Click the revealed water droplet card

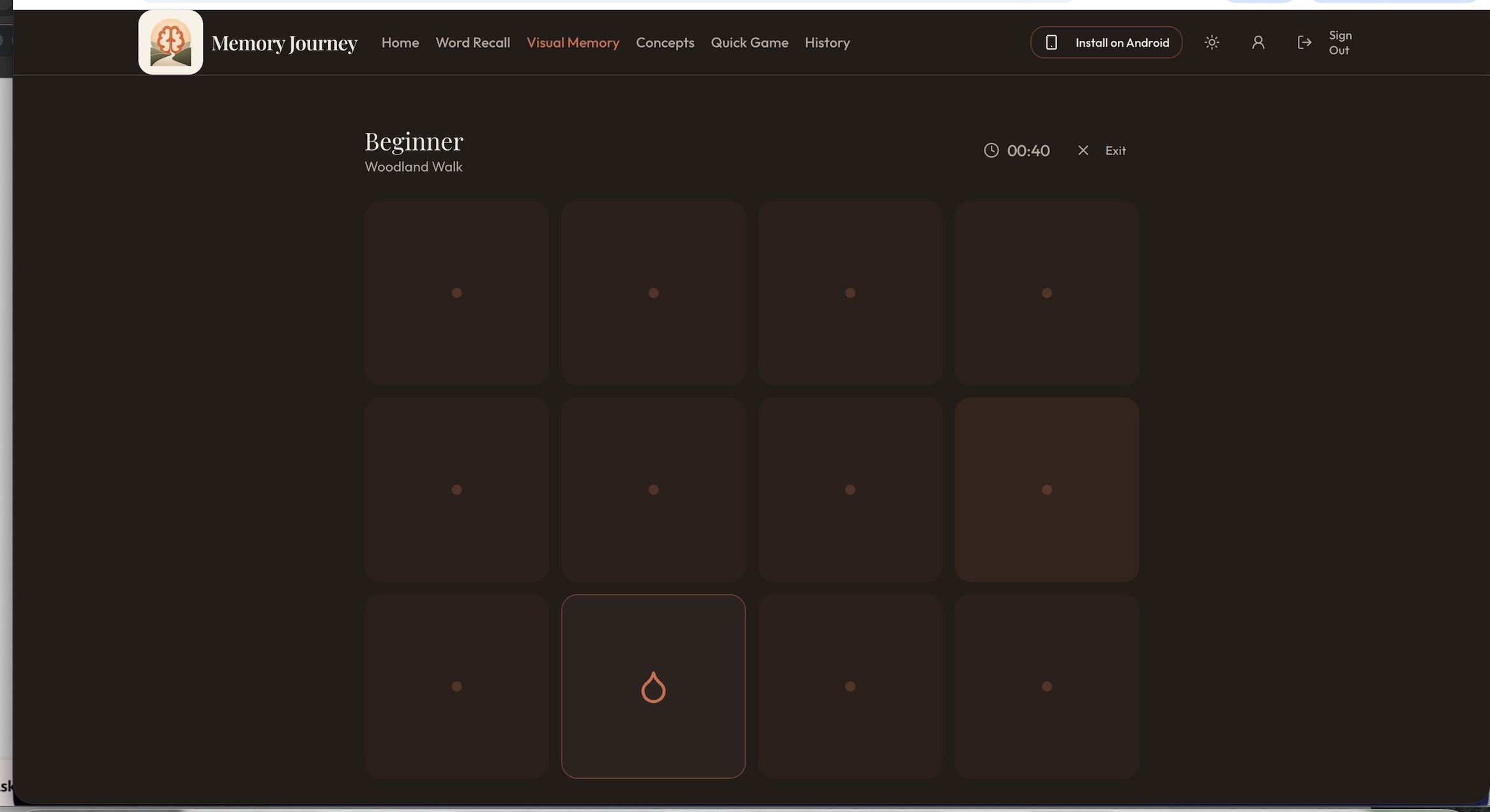pyautogui.click(x=653, y=686)
